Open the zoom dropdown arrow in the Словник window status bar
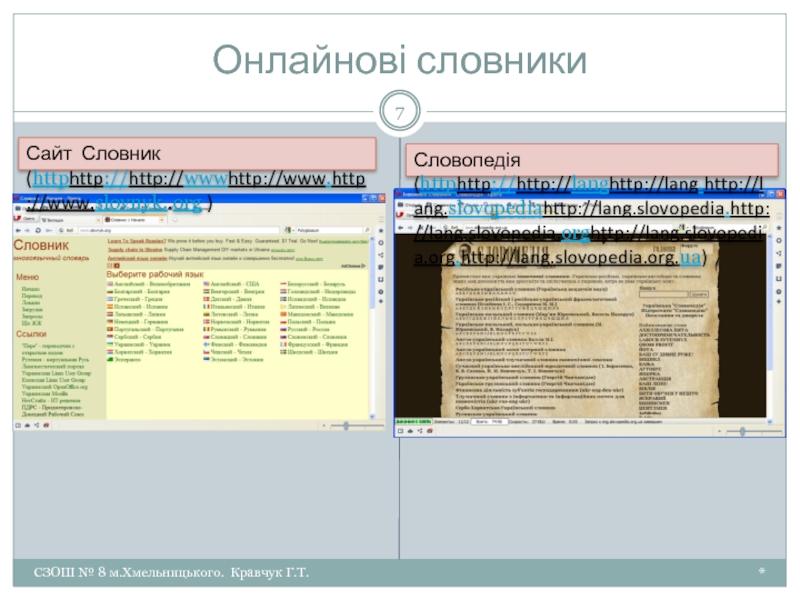 (324, 426)
